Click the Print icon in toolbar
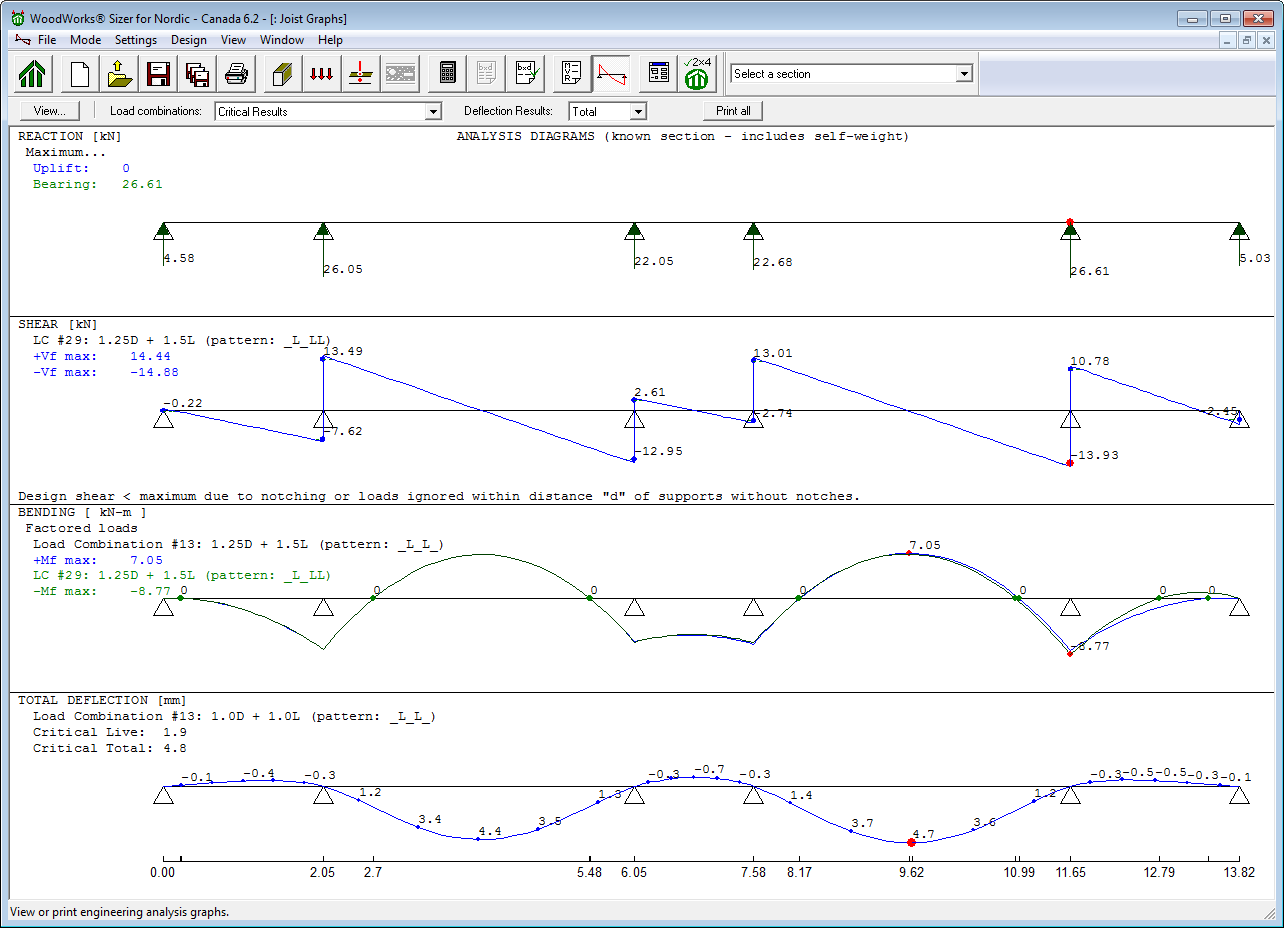Screen dimensions: 1284x928 [236, 74]
